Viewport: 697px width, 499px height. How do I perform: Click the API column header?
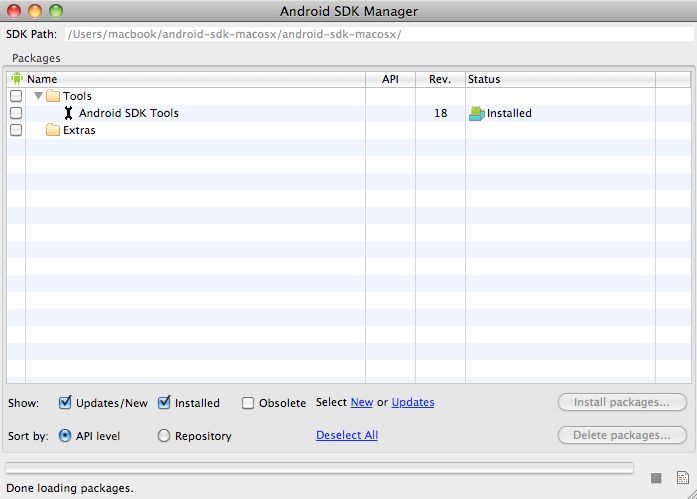[x=390, y=79]
